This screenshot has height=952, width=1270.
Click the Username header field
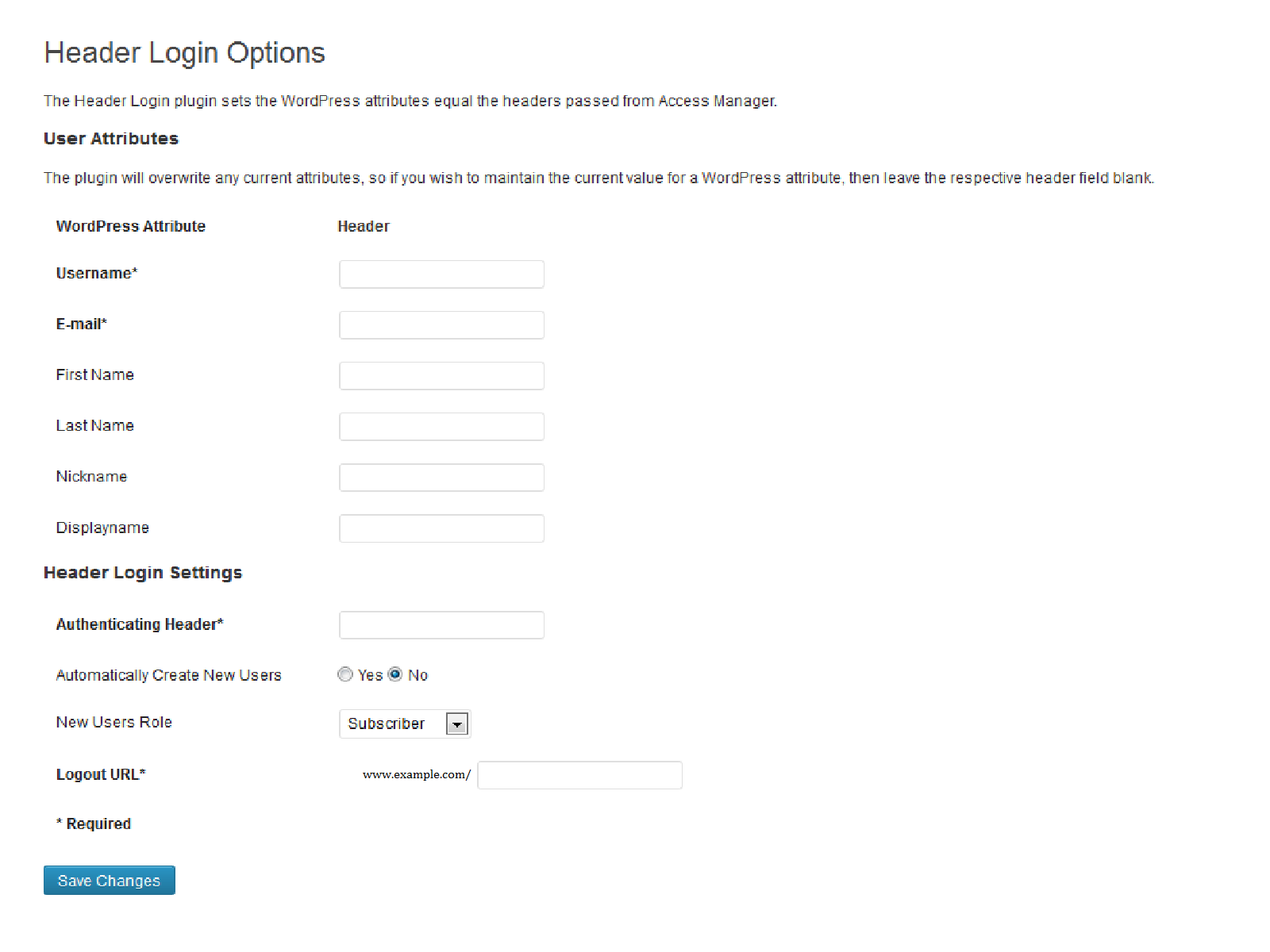click(x=441, y=274)
